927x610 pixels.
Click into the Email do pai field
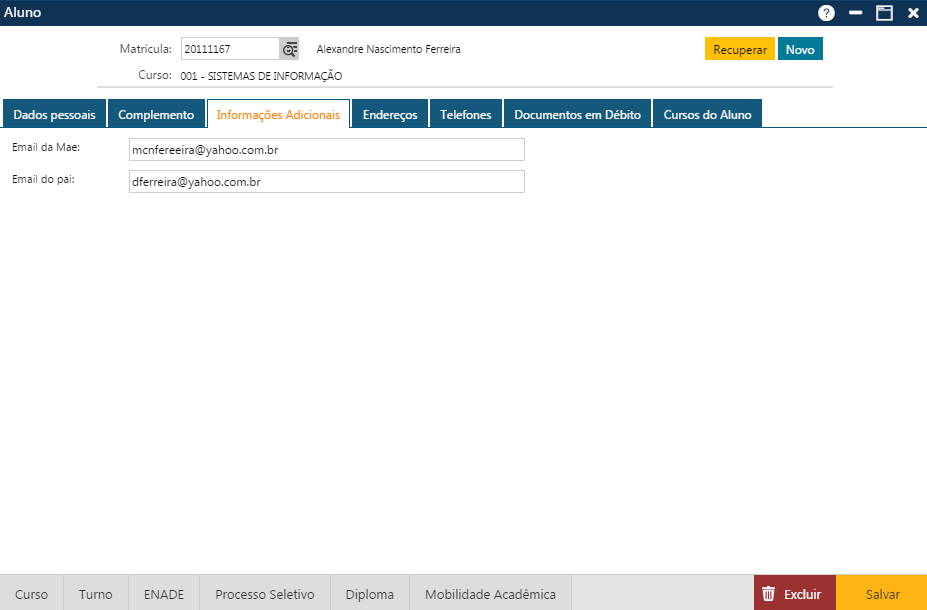[x=326, y=182]
